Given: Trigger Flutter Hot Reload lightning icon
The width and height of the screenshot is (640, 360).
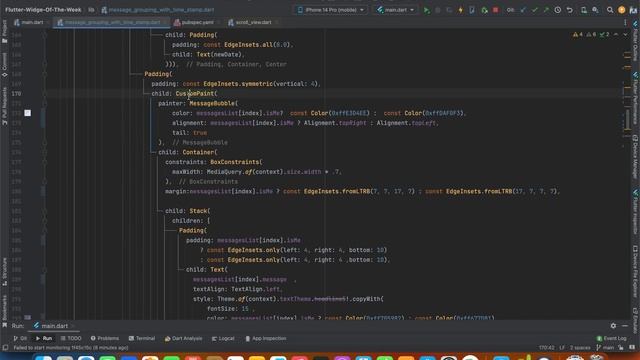Looking at the screenshot, I should click(461, 10).
